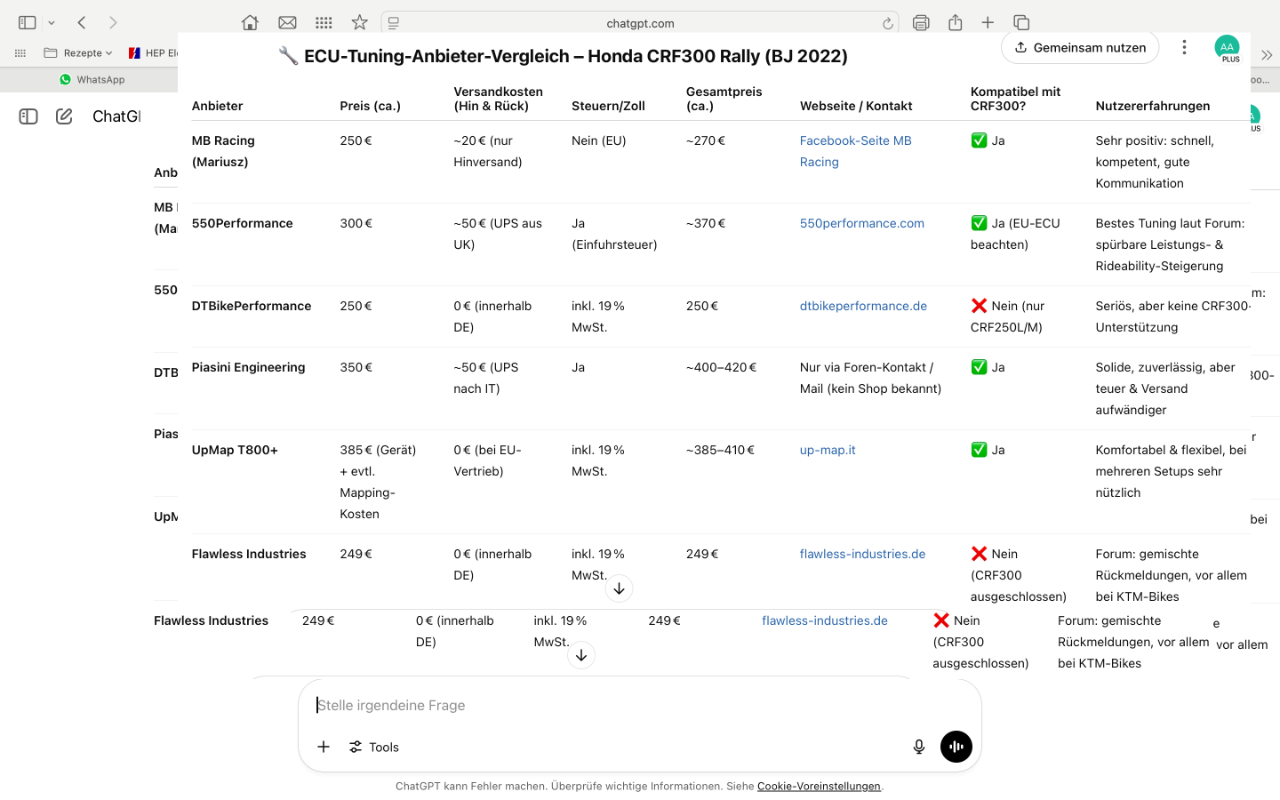This screenshot has height=800, width=1280.
Task: Open the three-dot conversation options menu
Action: pyautogui.click(x=1184, y=47)
